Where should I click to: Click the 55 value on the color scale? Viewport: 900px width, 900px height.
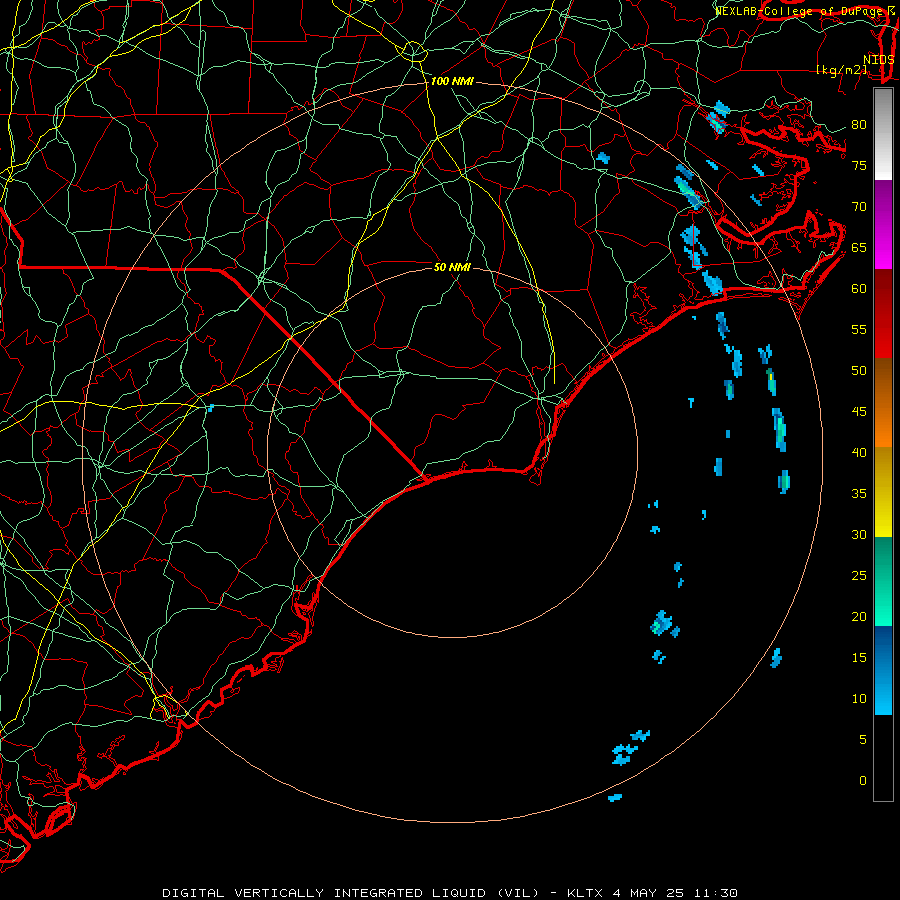859,329
